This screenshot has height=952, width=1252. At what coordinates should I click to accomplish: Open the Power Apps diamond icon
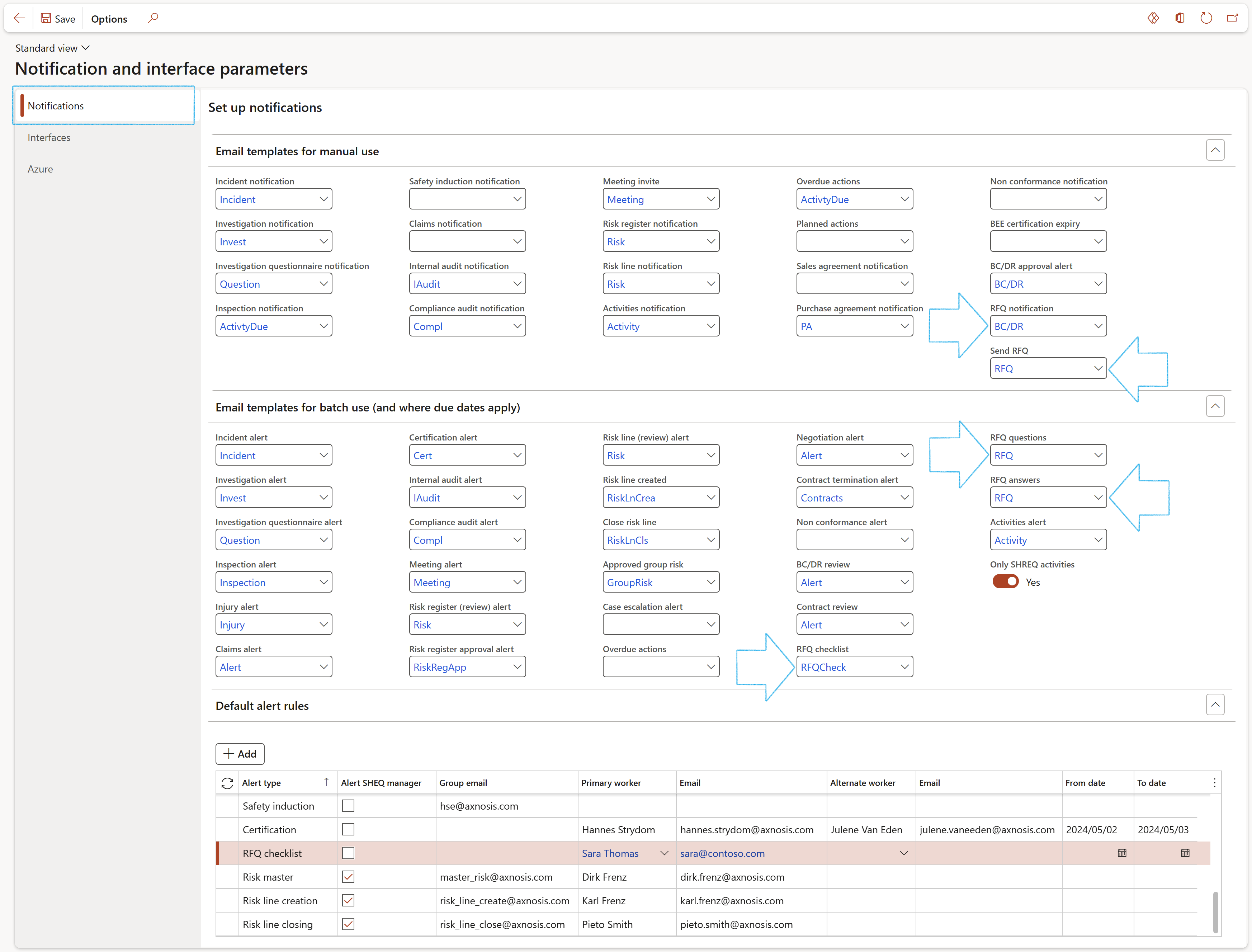pyautogui.click(x=1153, y=18)
